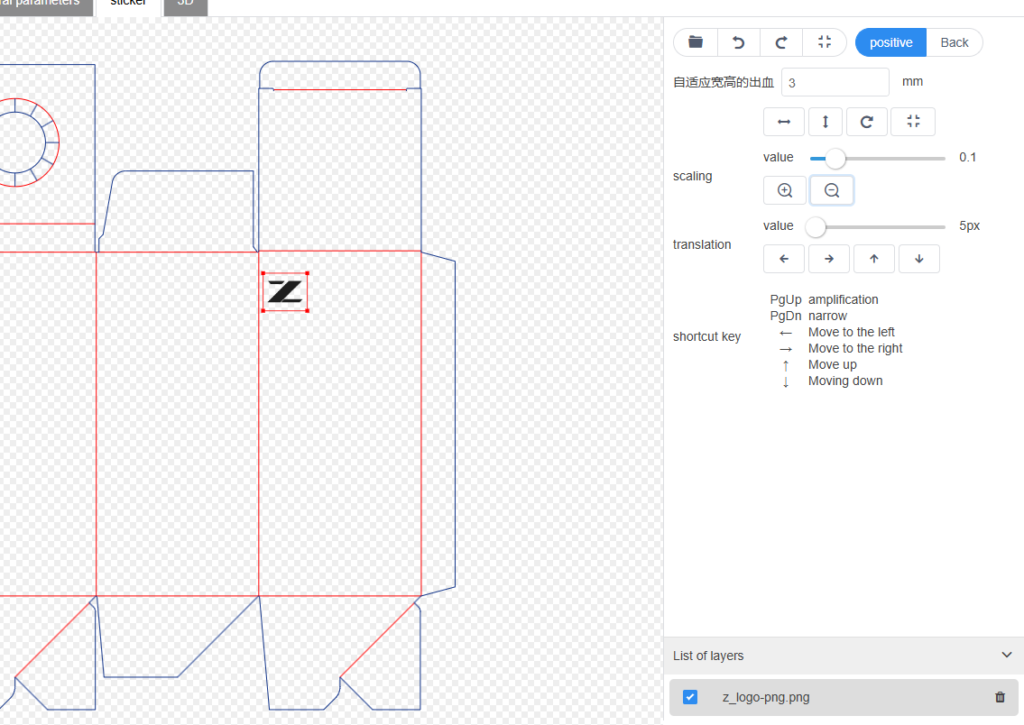Click the 'PgDn narrow' shortcut text
This screenshot has height=725, width=1024.
(808, 316)
